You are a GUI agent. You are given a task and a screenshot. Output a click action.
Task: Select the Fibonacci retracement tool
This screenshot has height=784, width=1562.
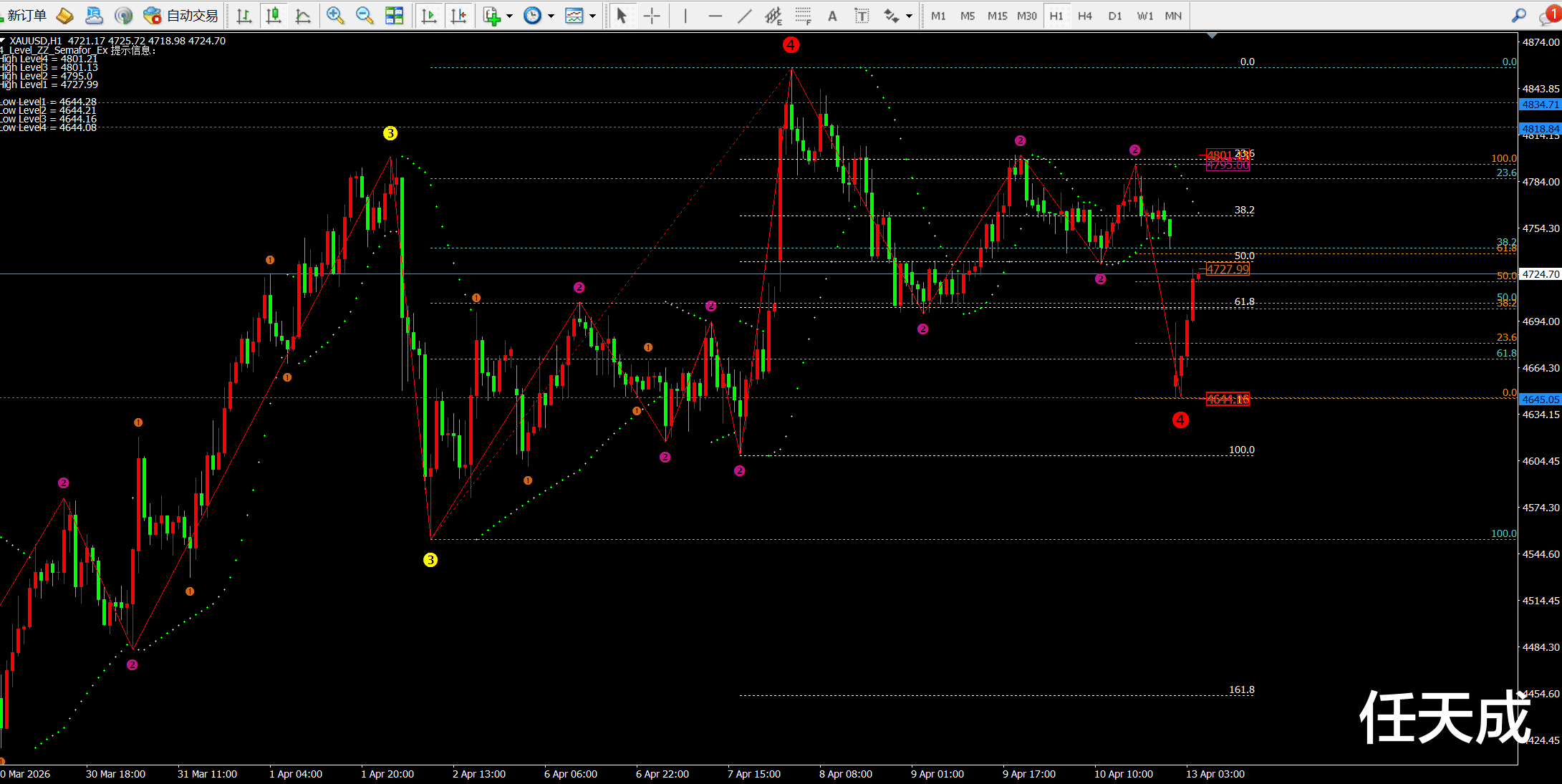[802, 16]
